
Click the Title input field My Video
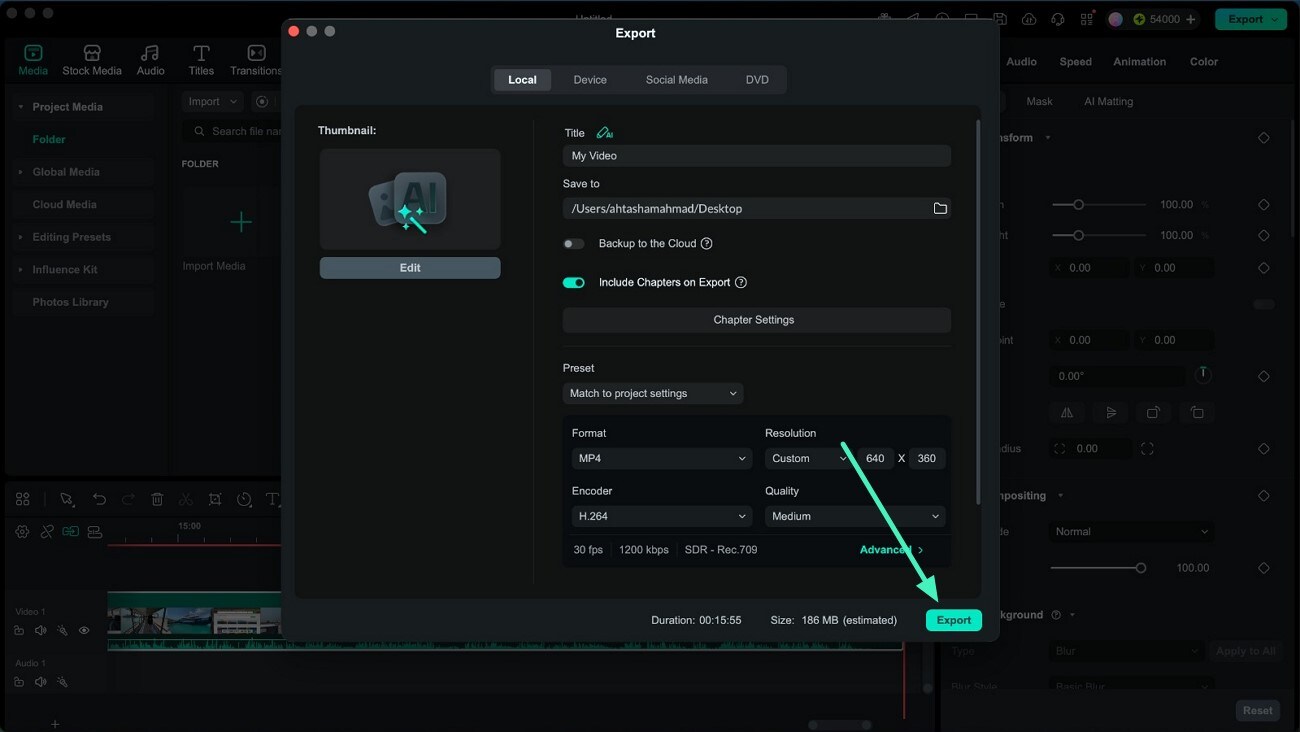(756, 156)
